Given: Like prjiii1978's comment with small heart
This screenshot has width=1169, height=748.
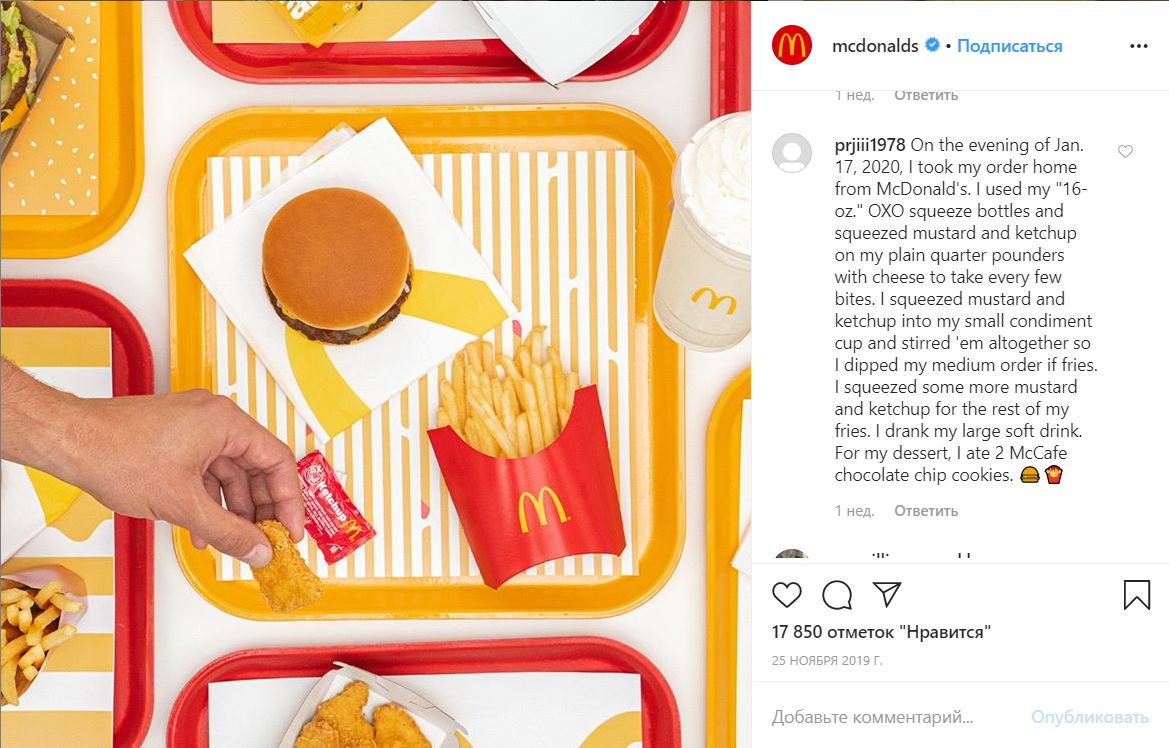Looking at the screenshot, I should 1125,151.
